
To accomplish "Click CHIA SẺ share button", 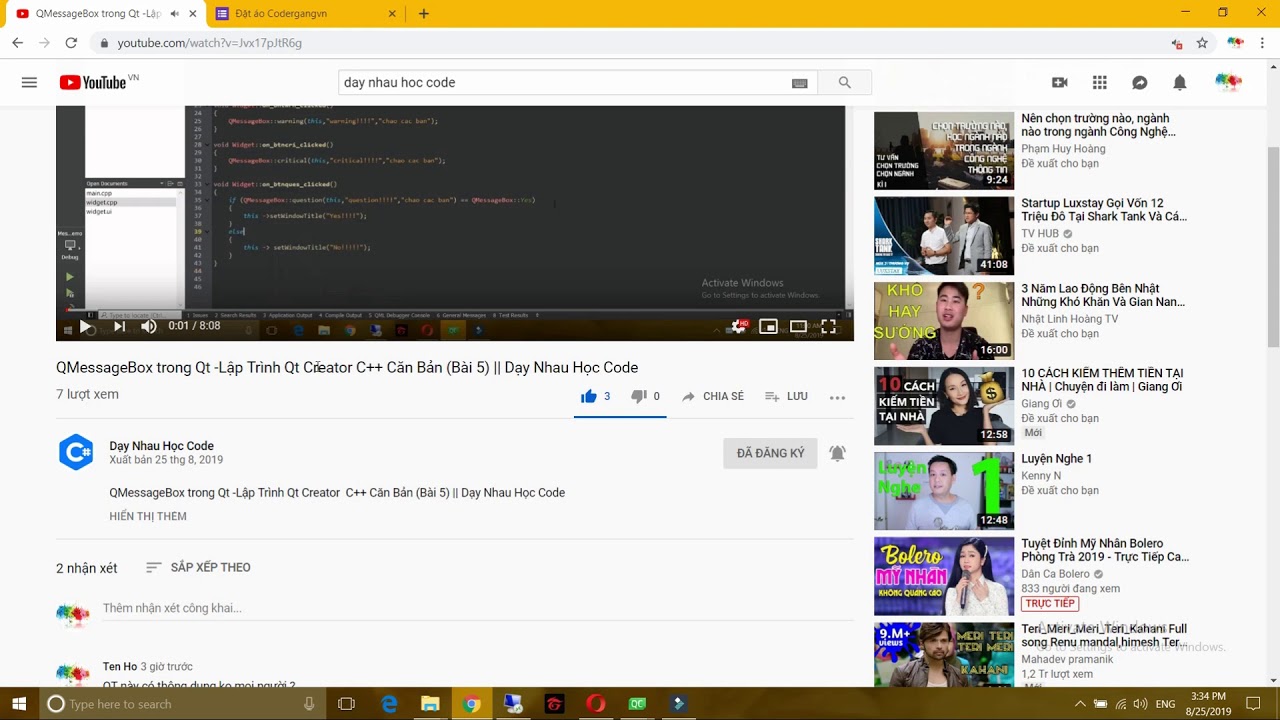I will (713, 396).
